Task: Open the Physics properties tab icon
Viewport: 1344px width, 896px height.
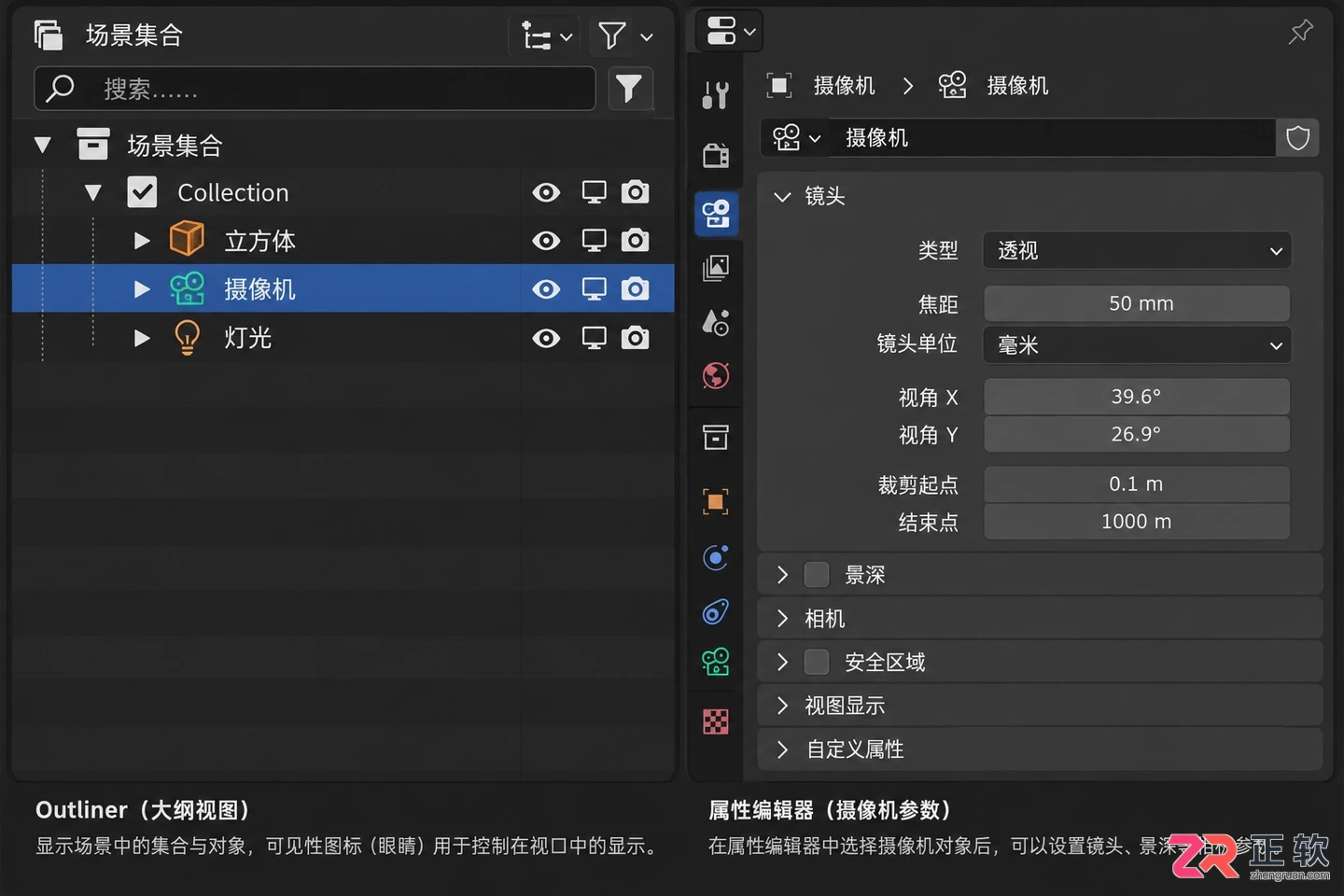Action: point(716,557)
